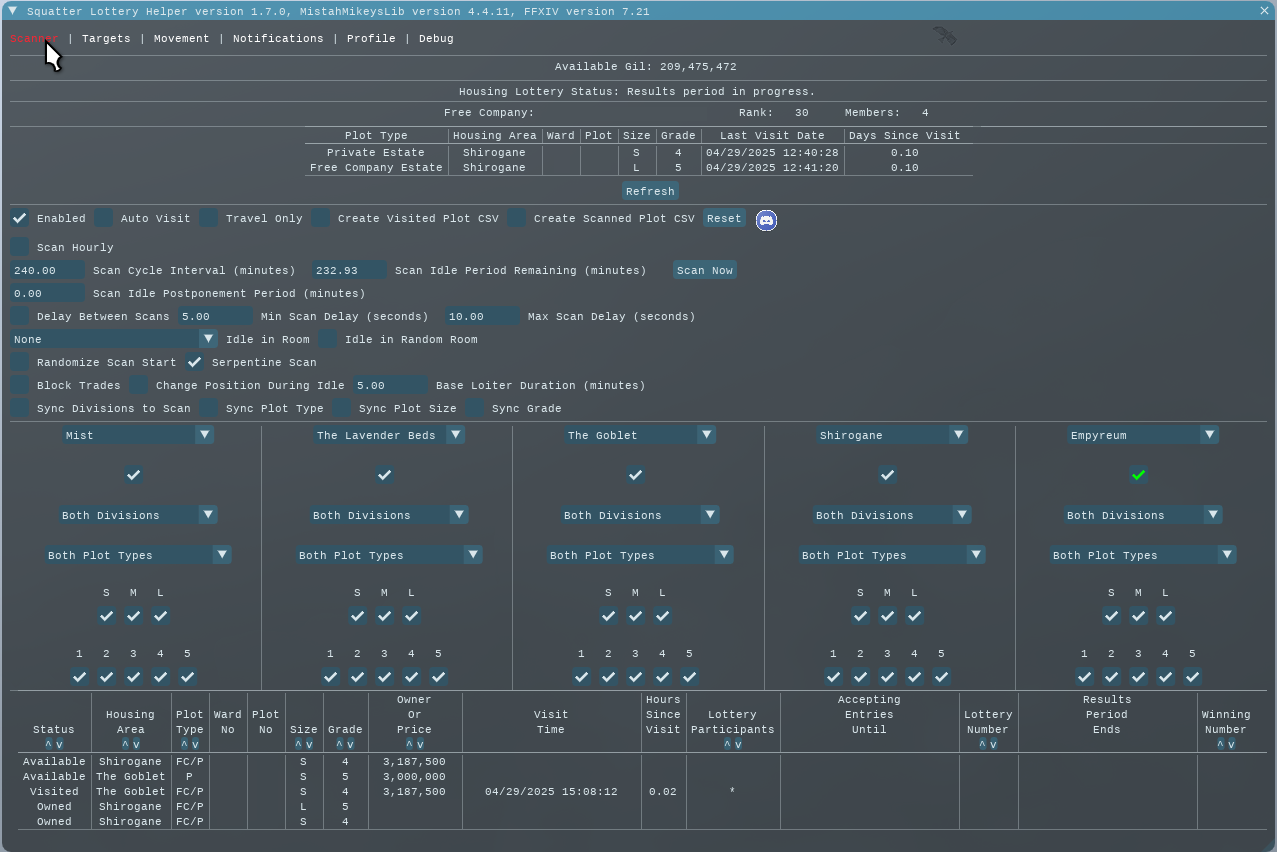
Task: Open the Discord link icon
Action: pos(766,220)
